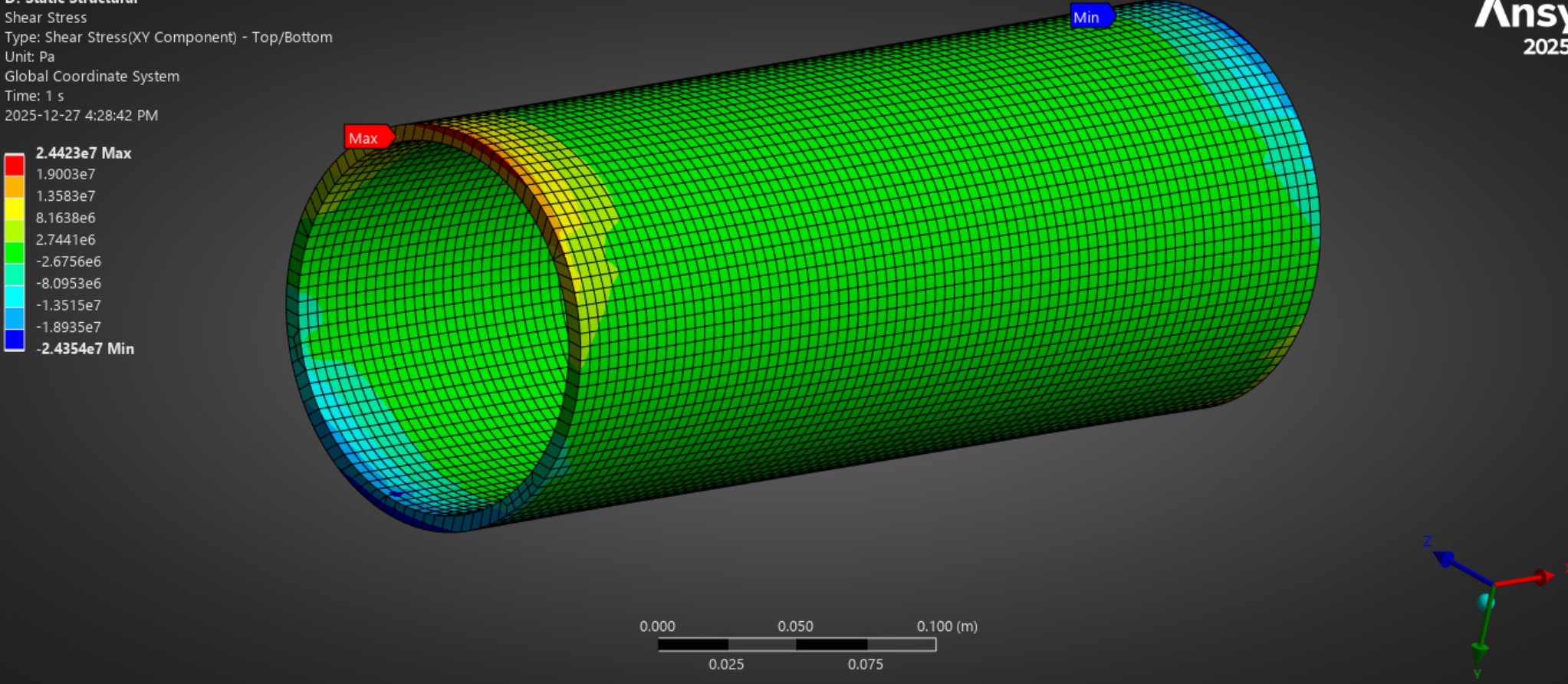Screen dimensions: 1568x684
Task: Click the cyan isometric ball on triad
Action: 1486,602
